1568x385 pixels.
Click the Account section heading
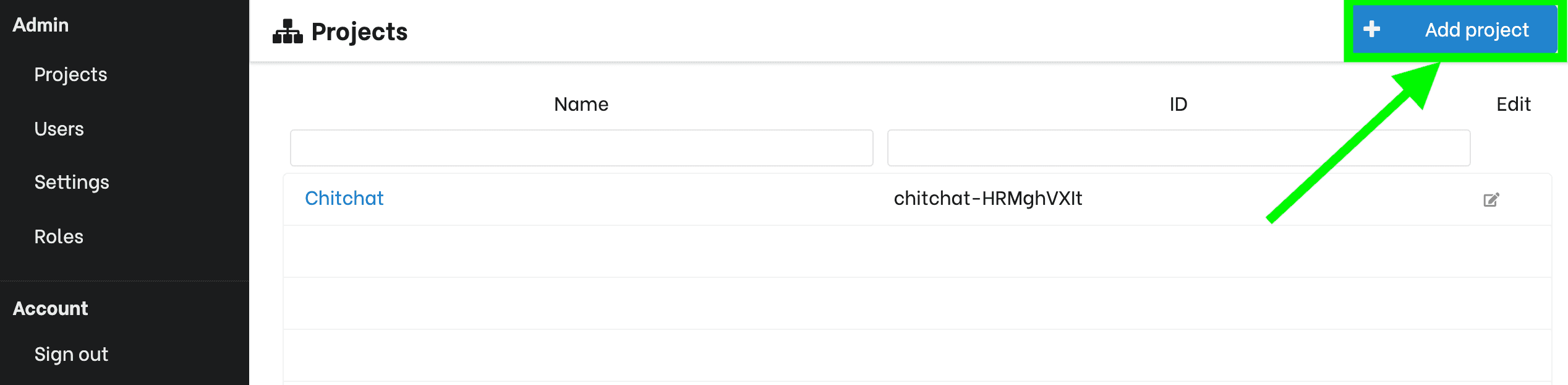point(51,308)
